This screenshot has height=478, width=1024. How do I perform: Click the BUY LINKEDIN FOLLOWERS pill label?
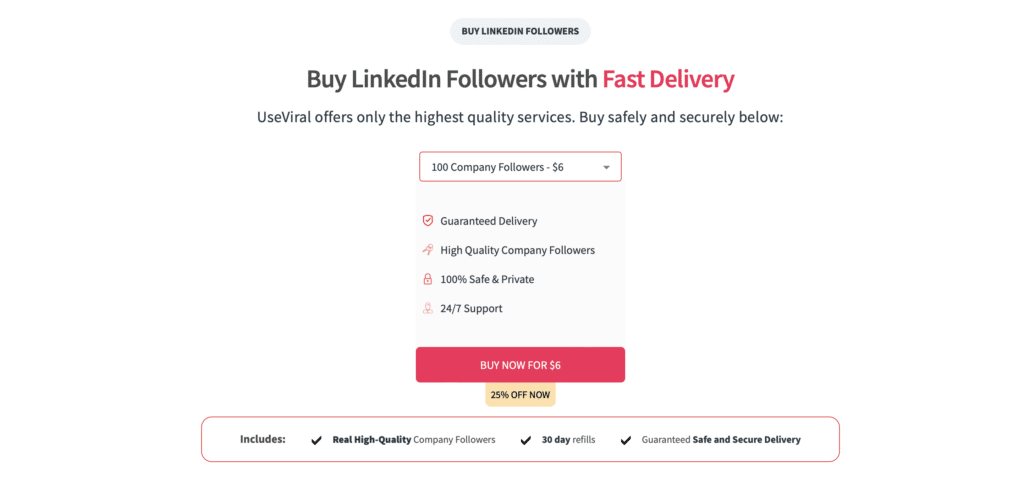point(520,31)
